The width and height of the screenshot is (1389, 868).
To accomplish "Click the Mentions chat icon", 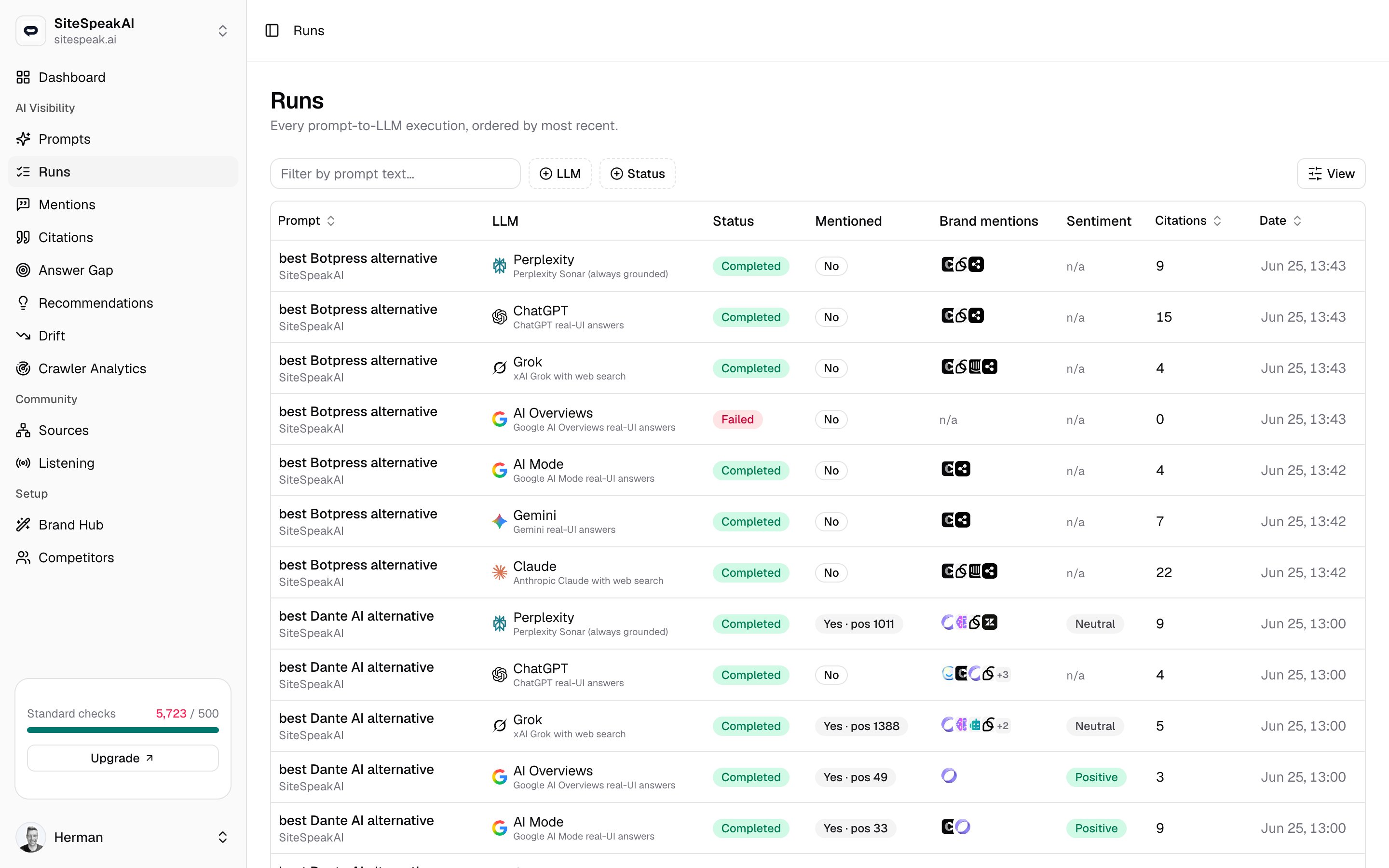I will pos(23,204).
